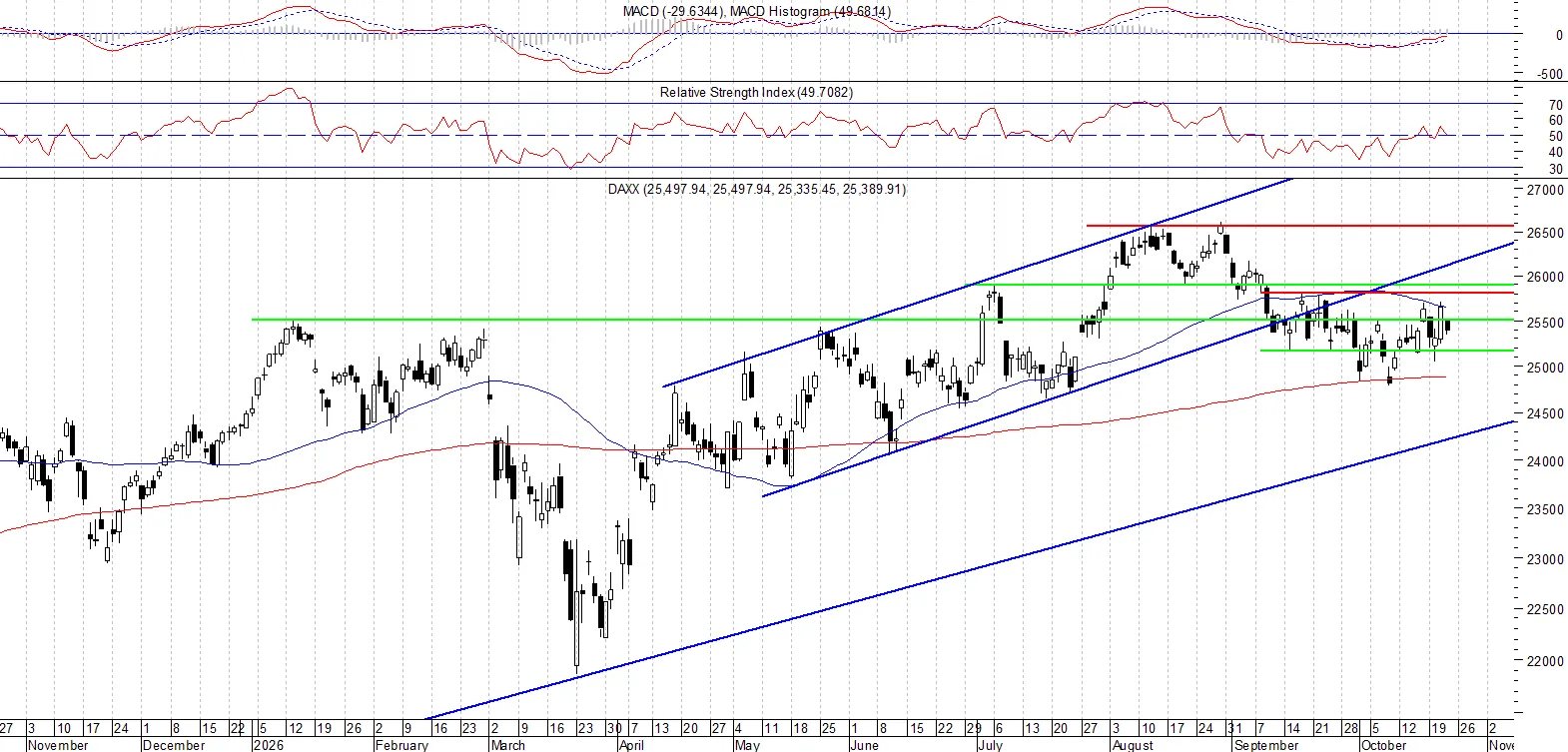Click the July month label

pos(990,745)
